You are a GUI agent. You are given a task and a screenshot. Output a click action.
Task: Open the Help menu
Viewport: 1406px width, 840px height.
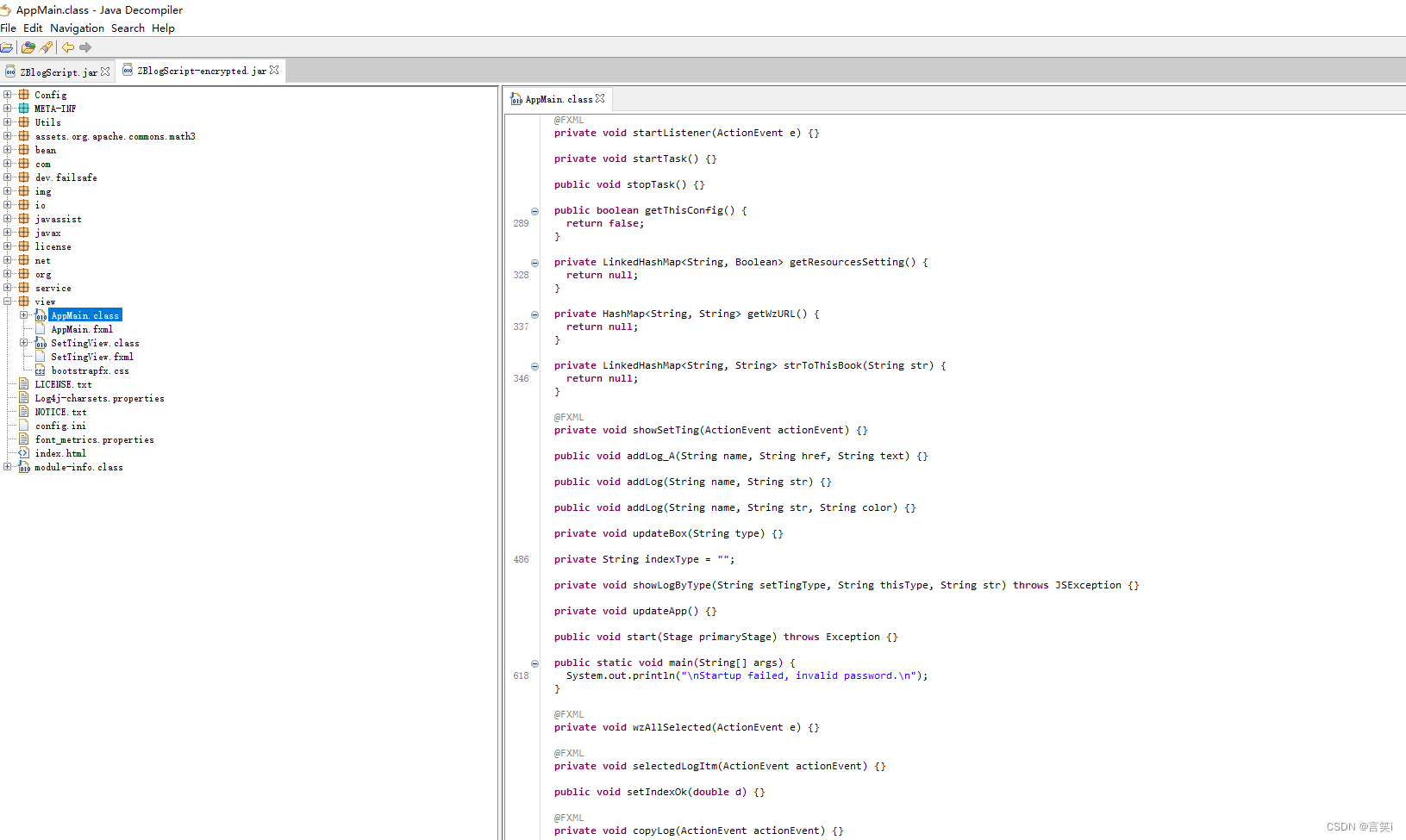tap(163, 28)
